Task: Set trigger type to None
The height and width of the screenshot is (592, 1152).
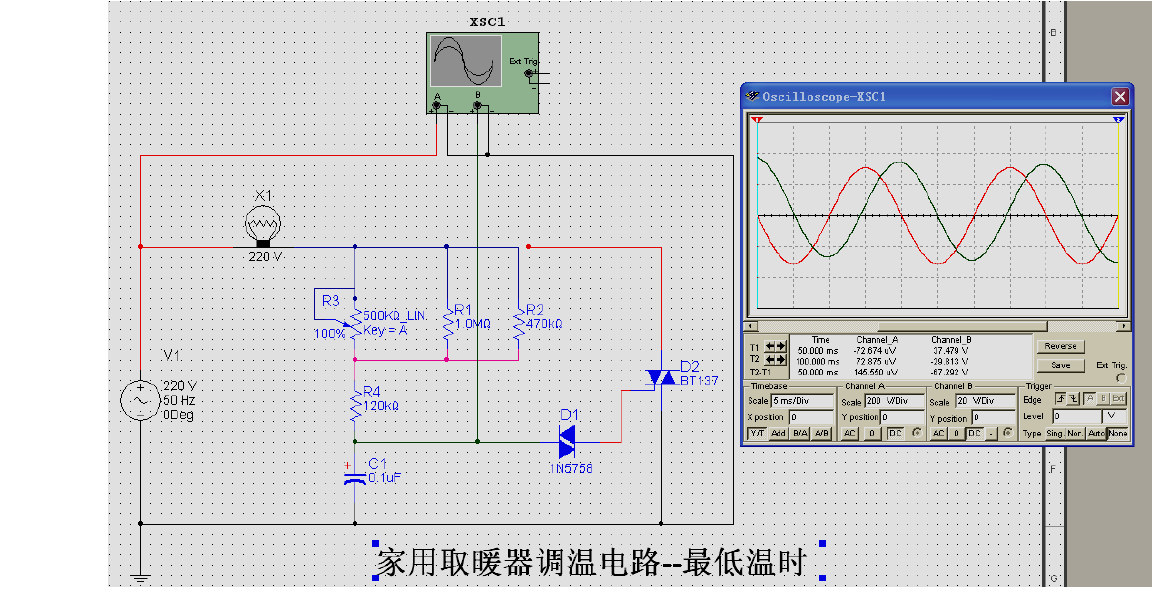Action: (1117, 433)
